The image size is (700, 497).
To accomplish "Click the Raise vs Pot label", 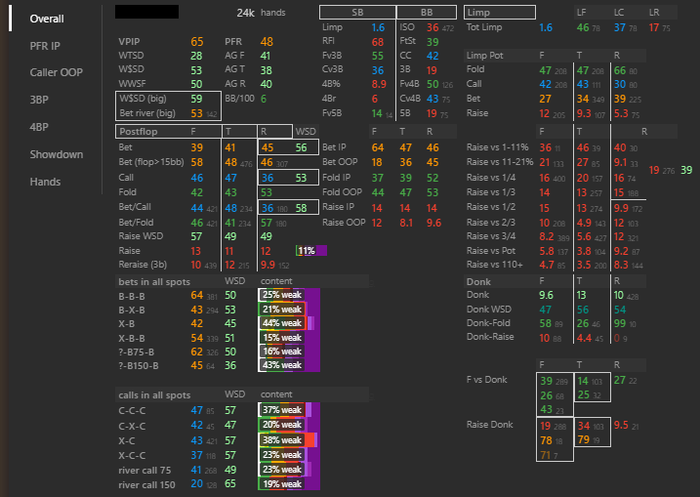I will point(491,251).
